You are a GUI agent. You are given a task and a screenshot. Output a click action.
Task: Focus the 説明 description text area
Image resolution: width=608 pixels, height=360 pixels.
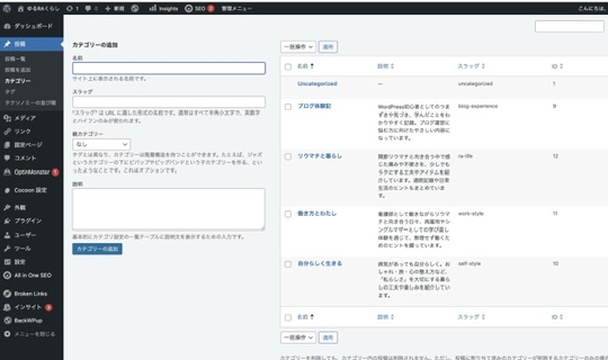[169, 209]
